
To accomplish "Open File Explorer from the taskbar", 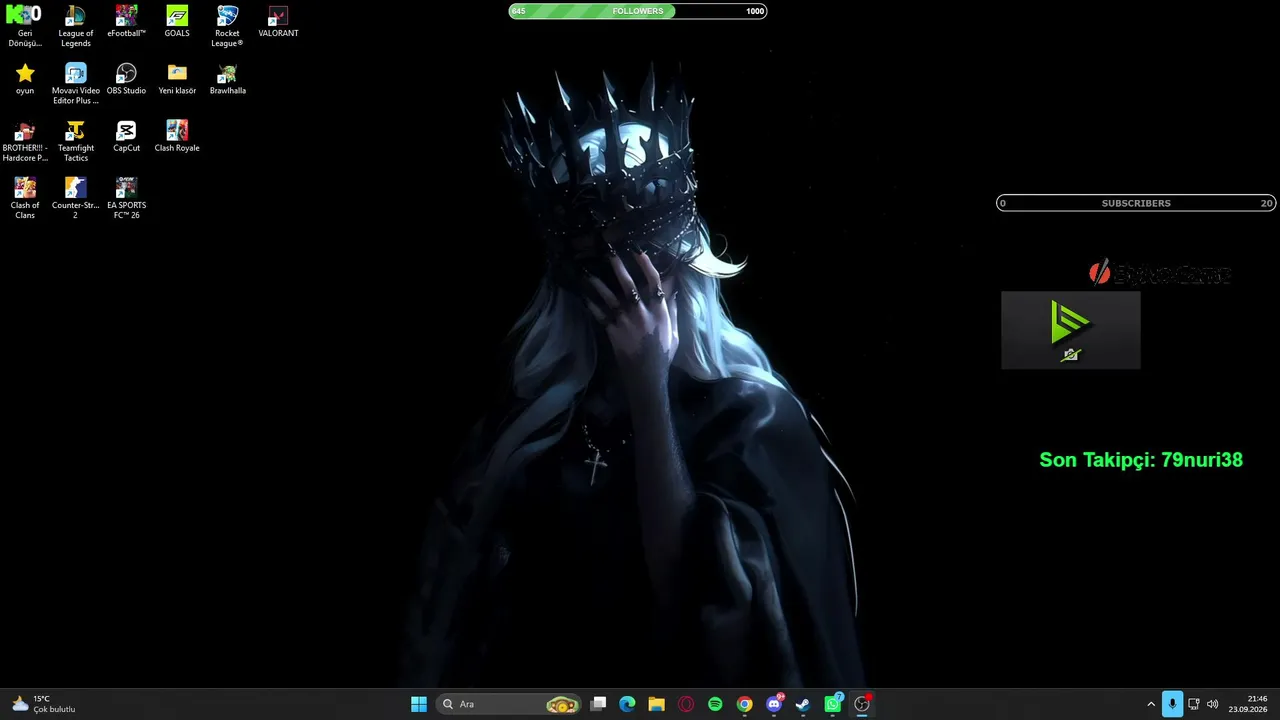I will pyautogui.click(x=656, y=704).
